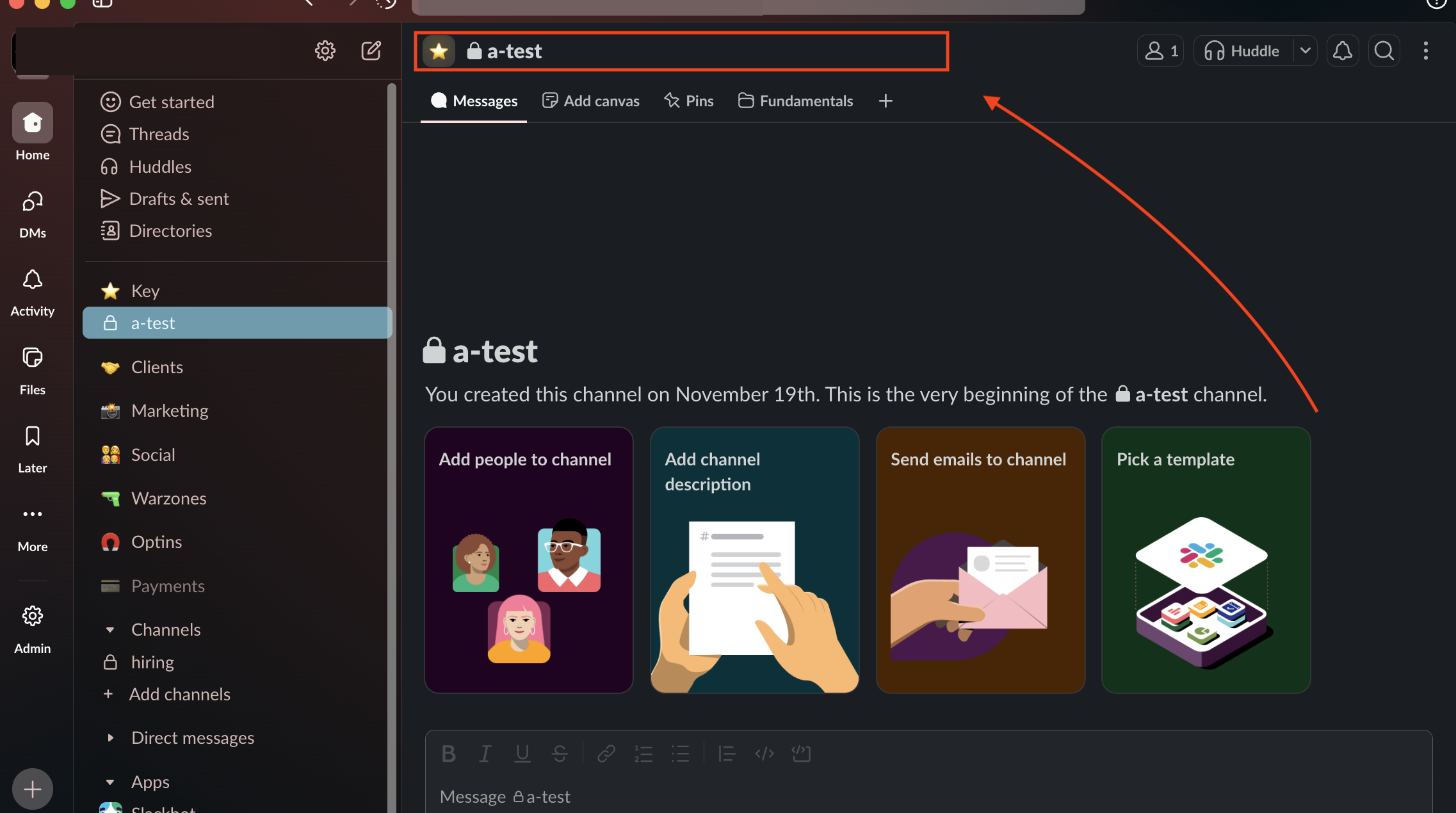This screenshot has height=813, width=1456.
Task: Open workspace settings gear in sidebar header
Action: pyautogui.click(x=325, y=51)
